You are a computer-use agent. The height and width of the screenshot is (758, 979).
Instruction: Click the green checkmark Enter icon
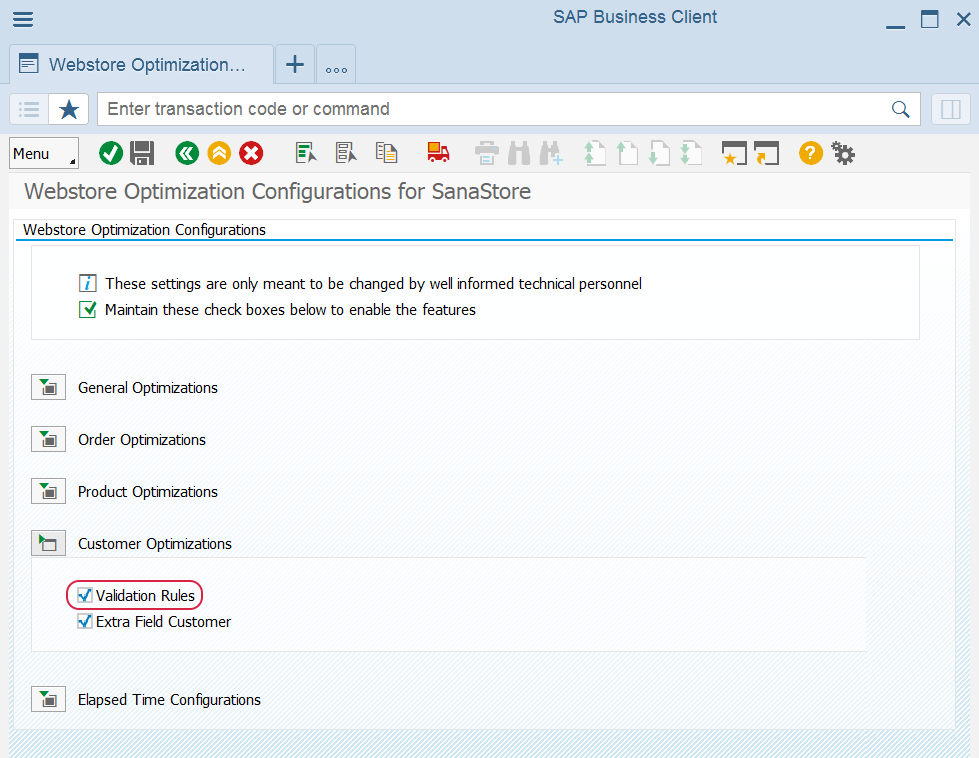(x=111, y=153)
